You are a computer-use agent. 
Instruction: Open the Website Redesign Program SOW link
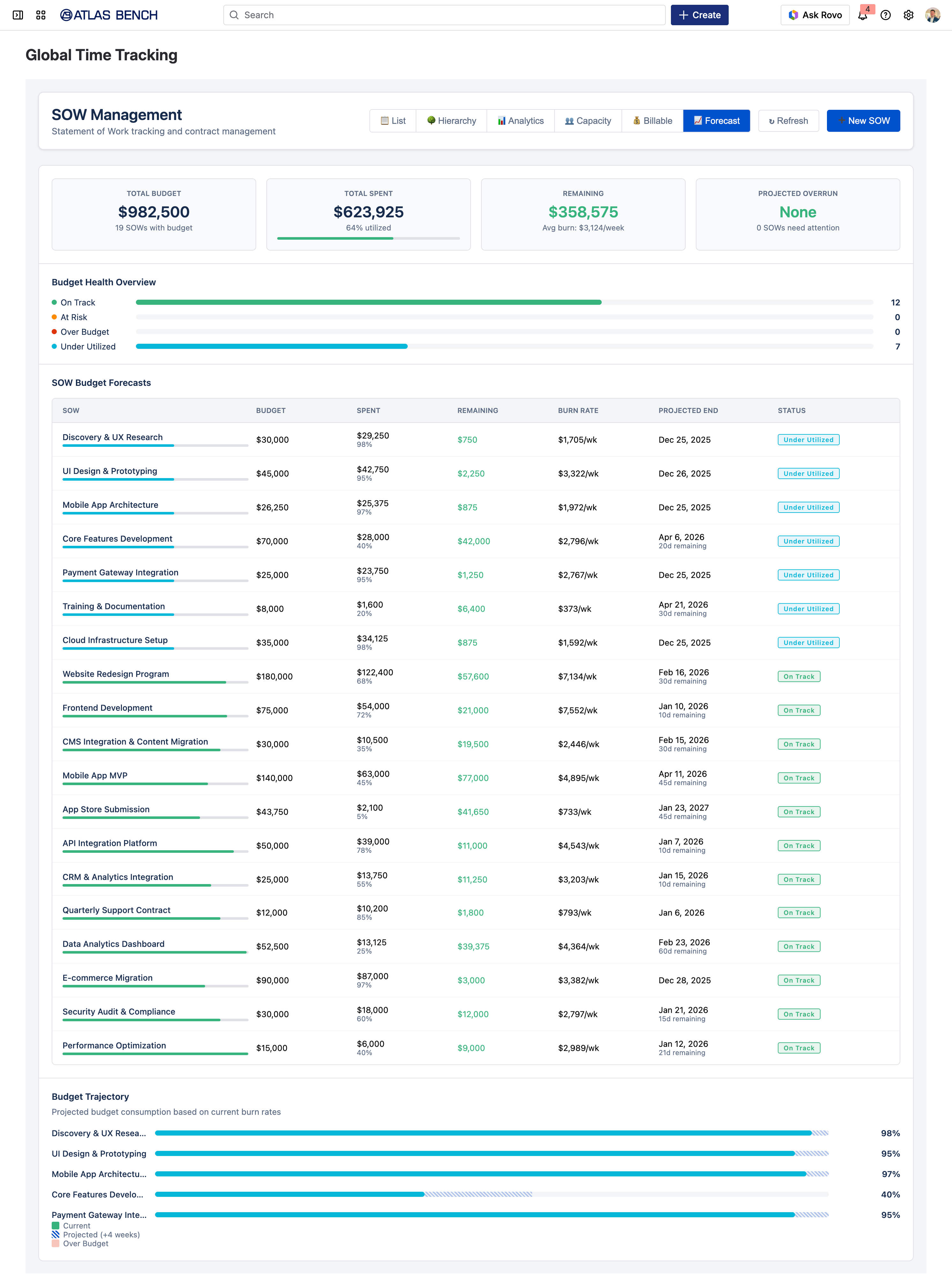click(116, 674)
